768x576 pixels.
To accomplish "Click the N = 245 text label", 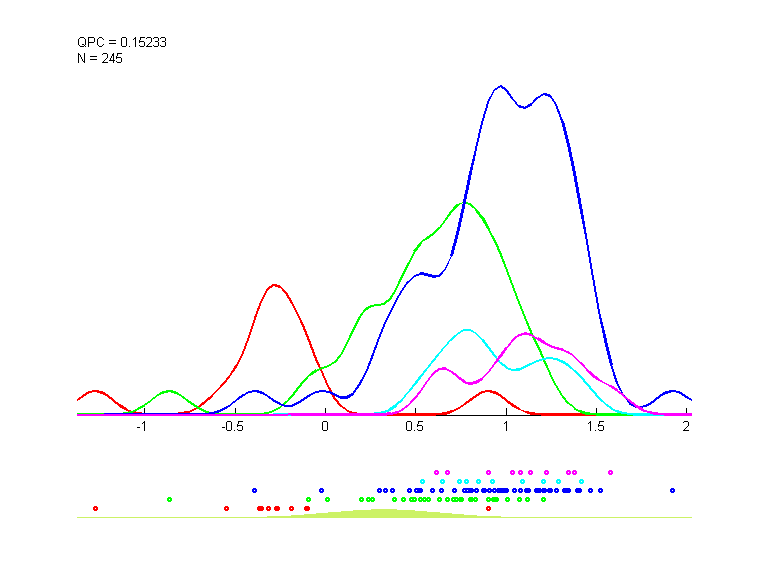I will 100,58.
